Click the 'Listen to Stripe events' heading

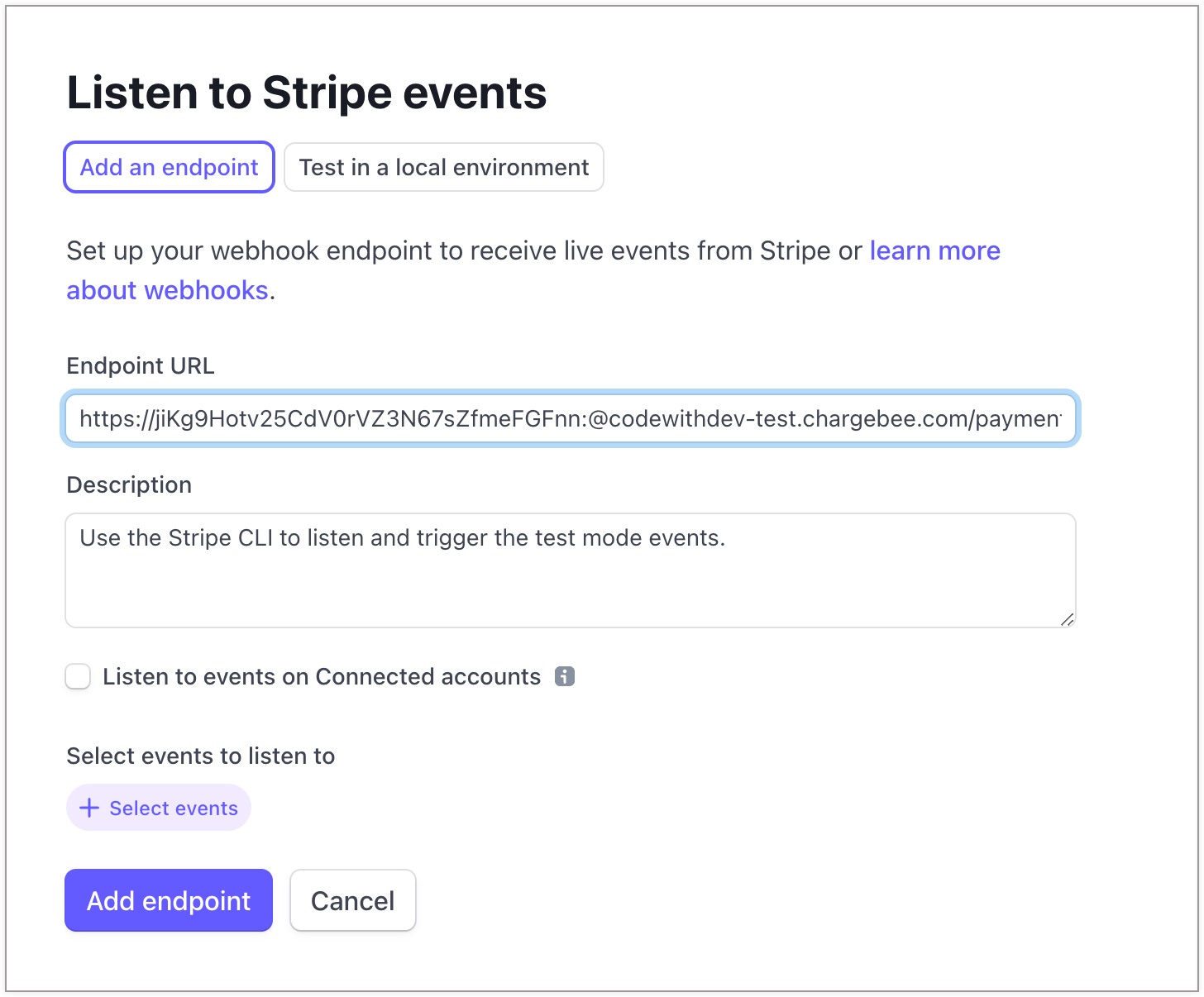pyautogui.click(x=306, y=92)
